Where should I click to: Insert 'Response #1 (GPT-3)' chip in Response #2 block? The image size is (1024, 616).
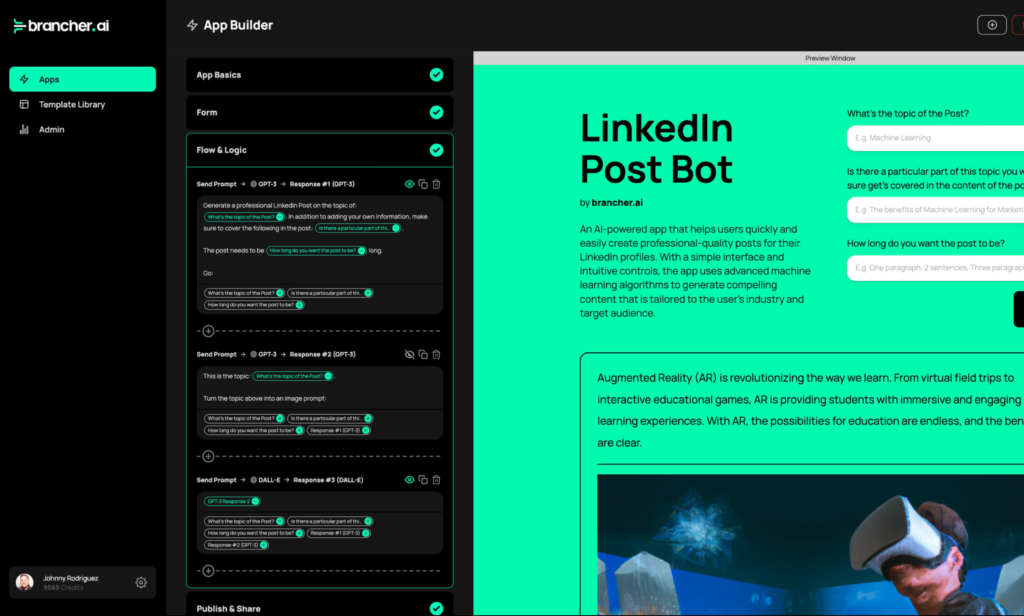339,430
